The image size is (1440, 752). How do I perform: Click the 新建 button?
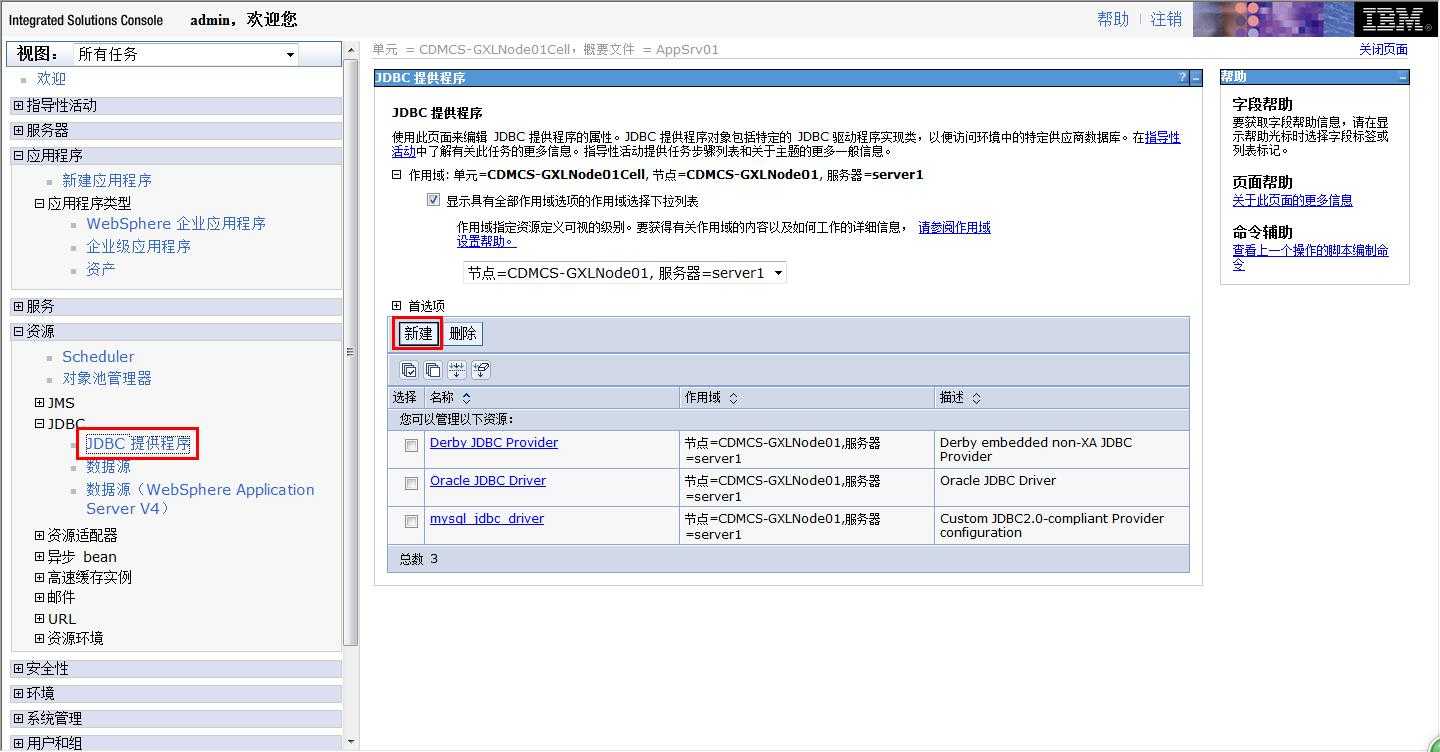click(418, 334)
